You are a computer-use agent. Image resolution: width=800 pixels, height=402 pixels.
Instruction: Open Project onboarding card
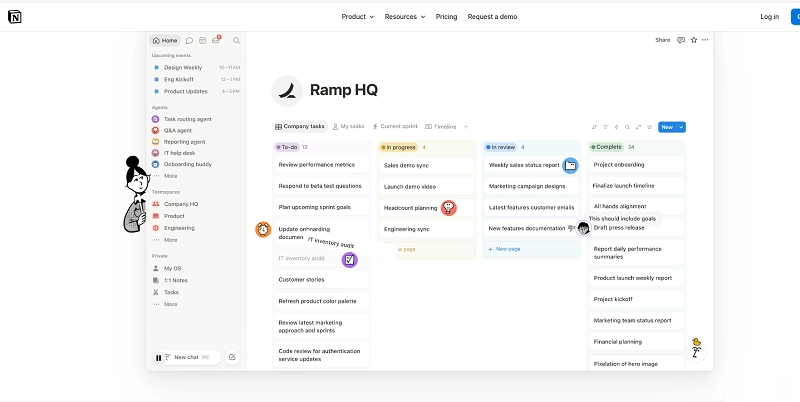pyautogui.click(x=636, y=165)
